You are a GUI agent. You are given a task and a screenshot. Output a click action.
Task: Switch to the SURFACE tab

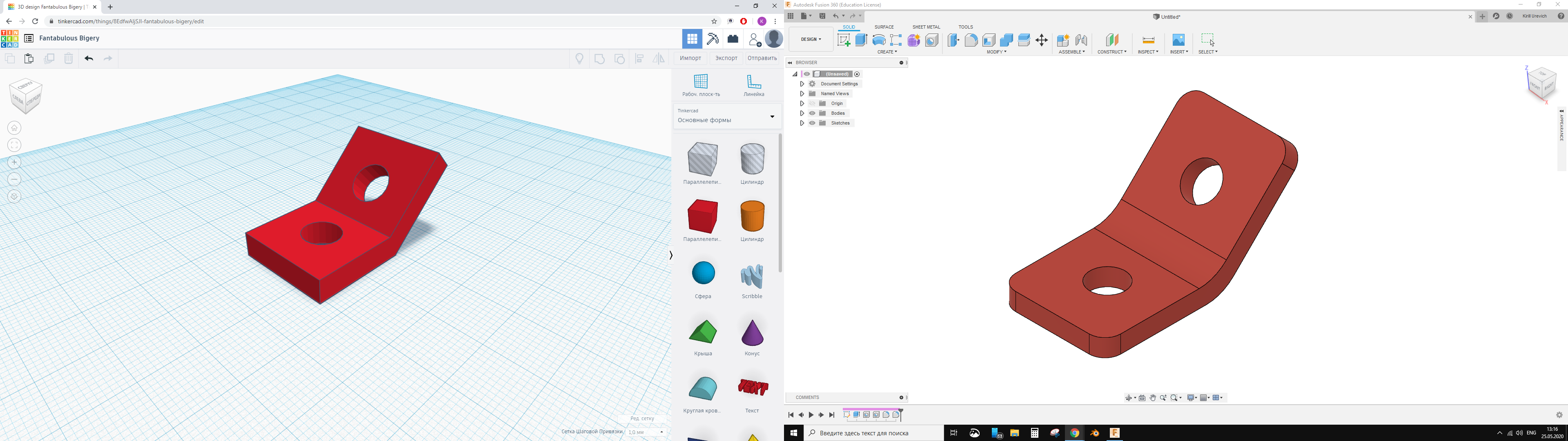[x=884, y=27]
